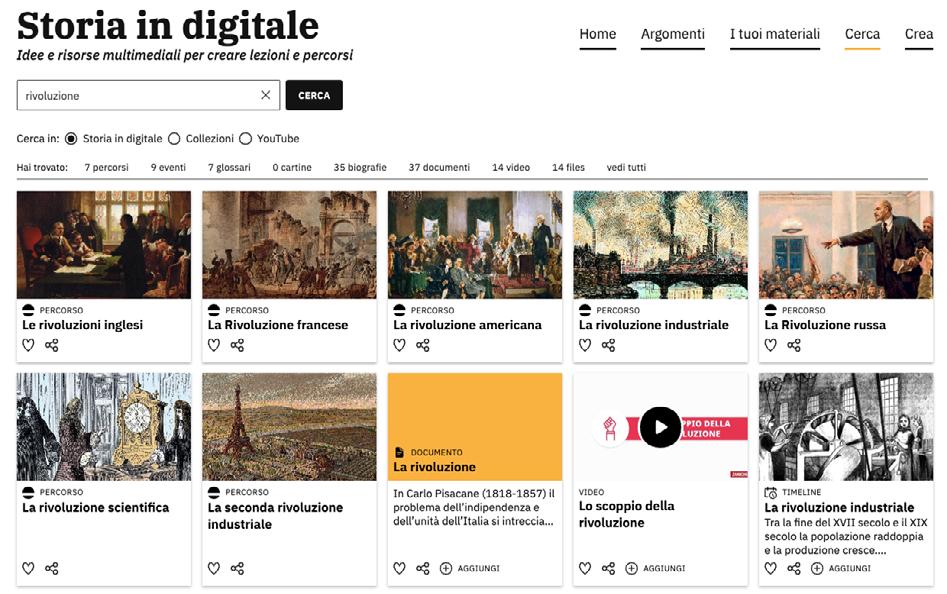This screenshot has width=947, height=594.
Task: Choose YouTube as search source
Action: click(x=245, y=138)
